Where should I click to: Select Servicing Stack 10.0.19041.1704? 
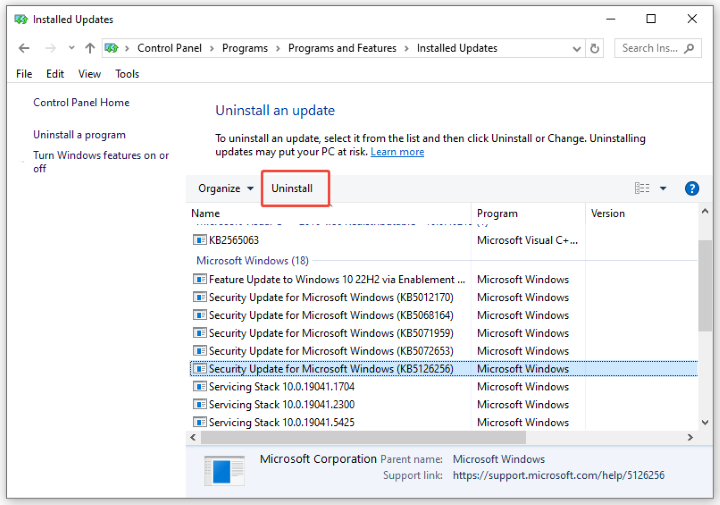(444, 387)
